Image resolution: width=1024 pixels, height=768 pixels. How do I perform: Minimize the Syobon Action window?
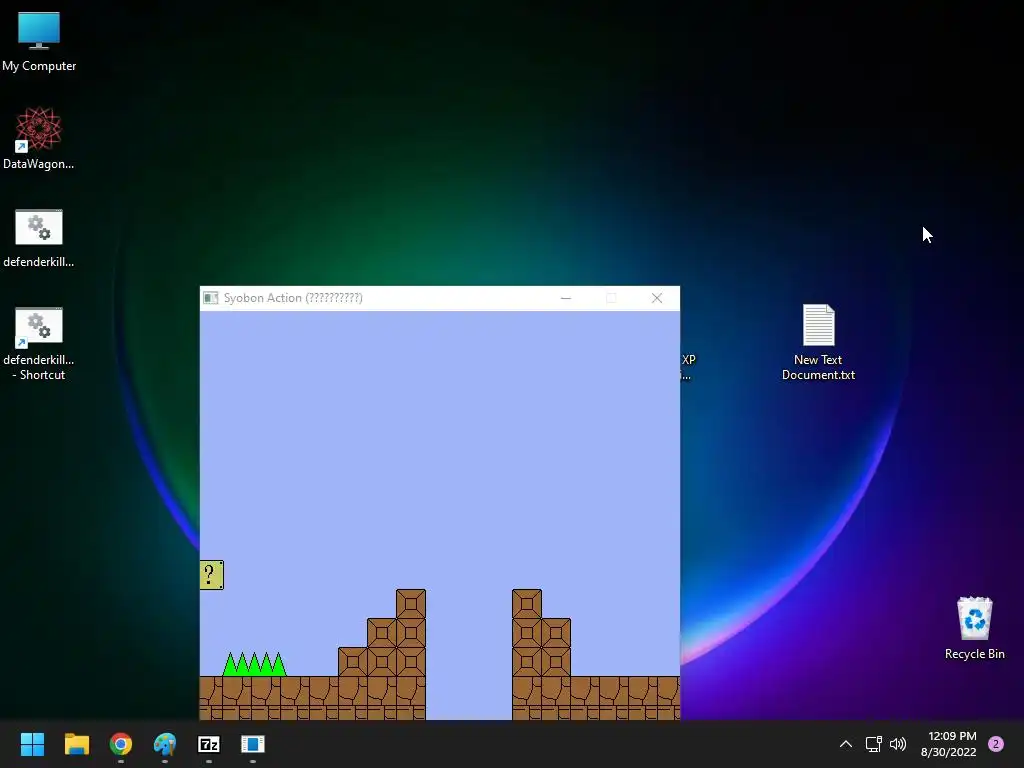point(566,298)
